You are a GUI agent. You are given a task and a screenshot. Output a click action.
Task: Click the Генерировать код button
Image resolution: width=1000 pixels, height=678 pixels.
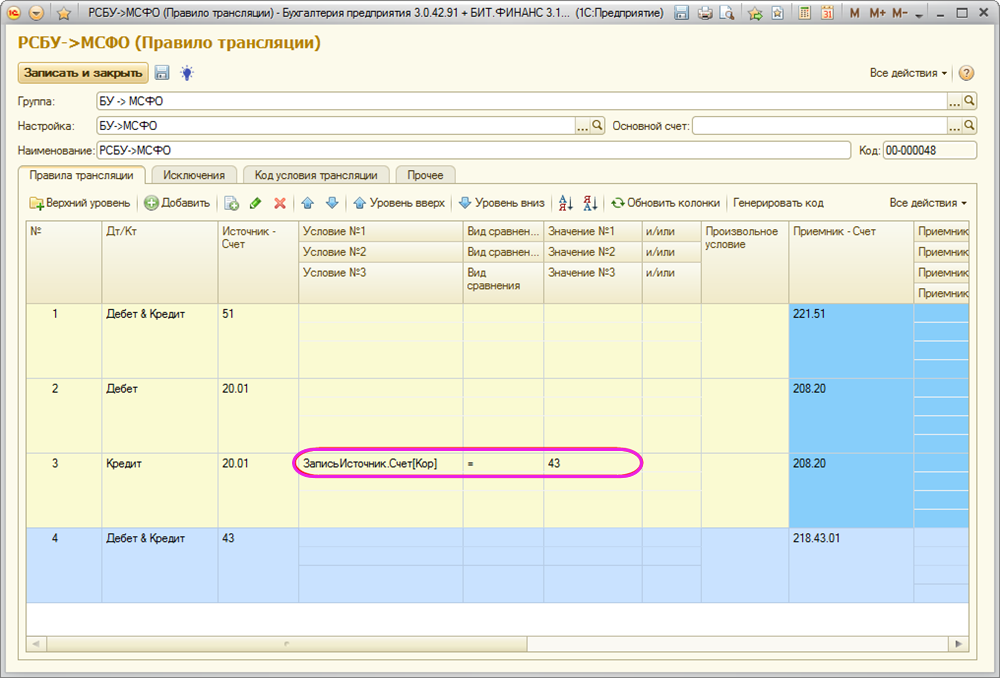778,203
